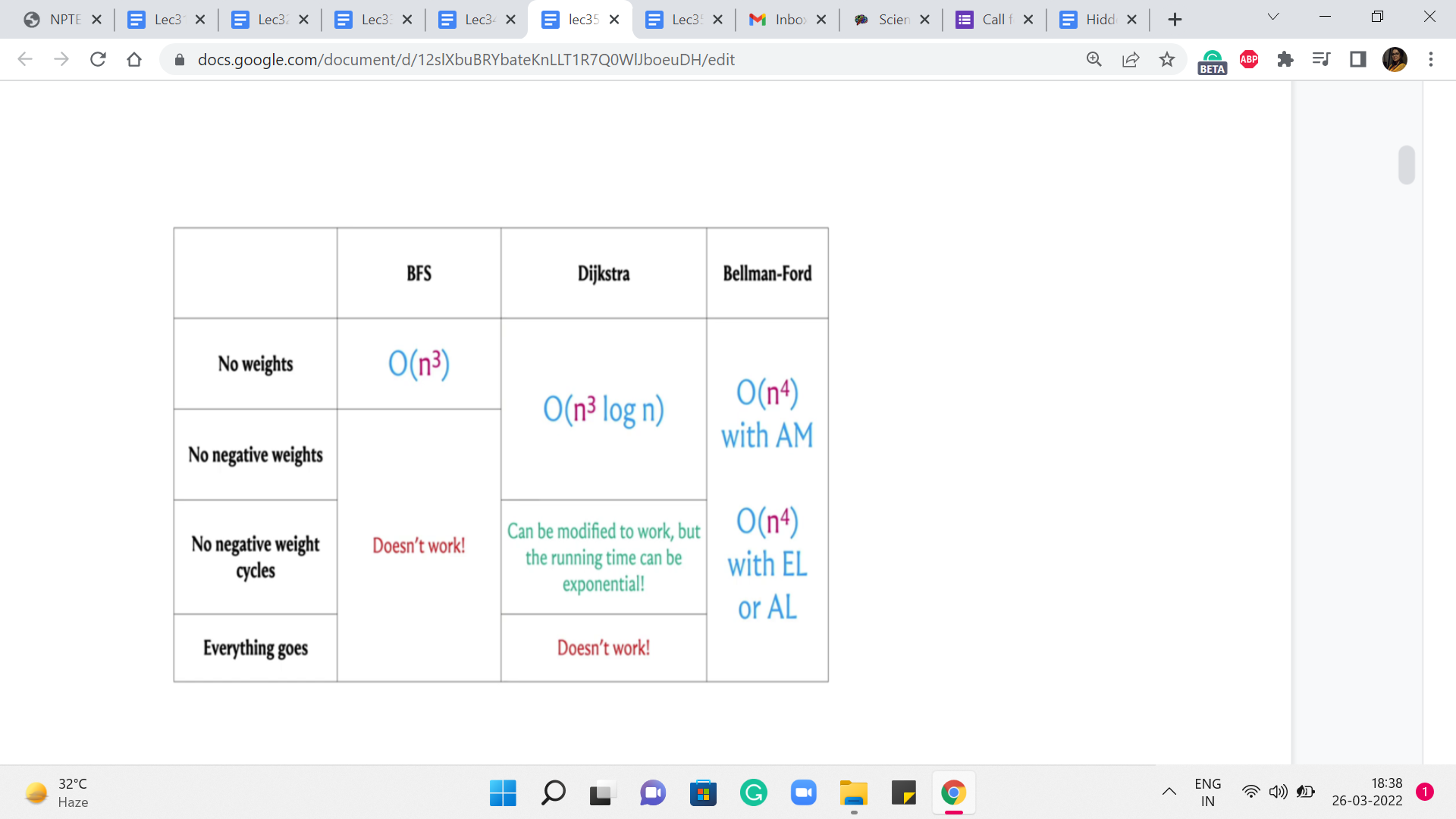
Task: Expand the tab search chevron
Action: point(1273,17)
